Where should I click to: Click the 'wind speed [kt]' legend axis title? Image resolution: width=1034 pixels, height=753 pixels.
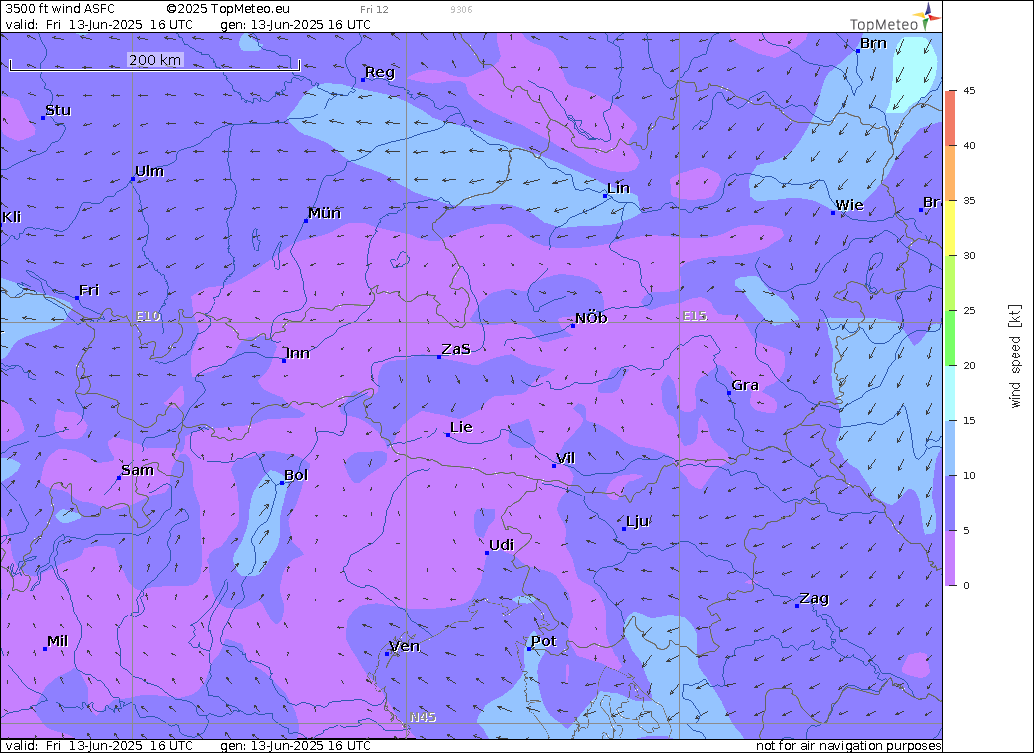1015,357
